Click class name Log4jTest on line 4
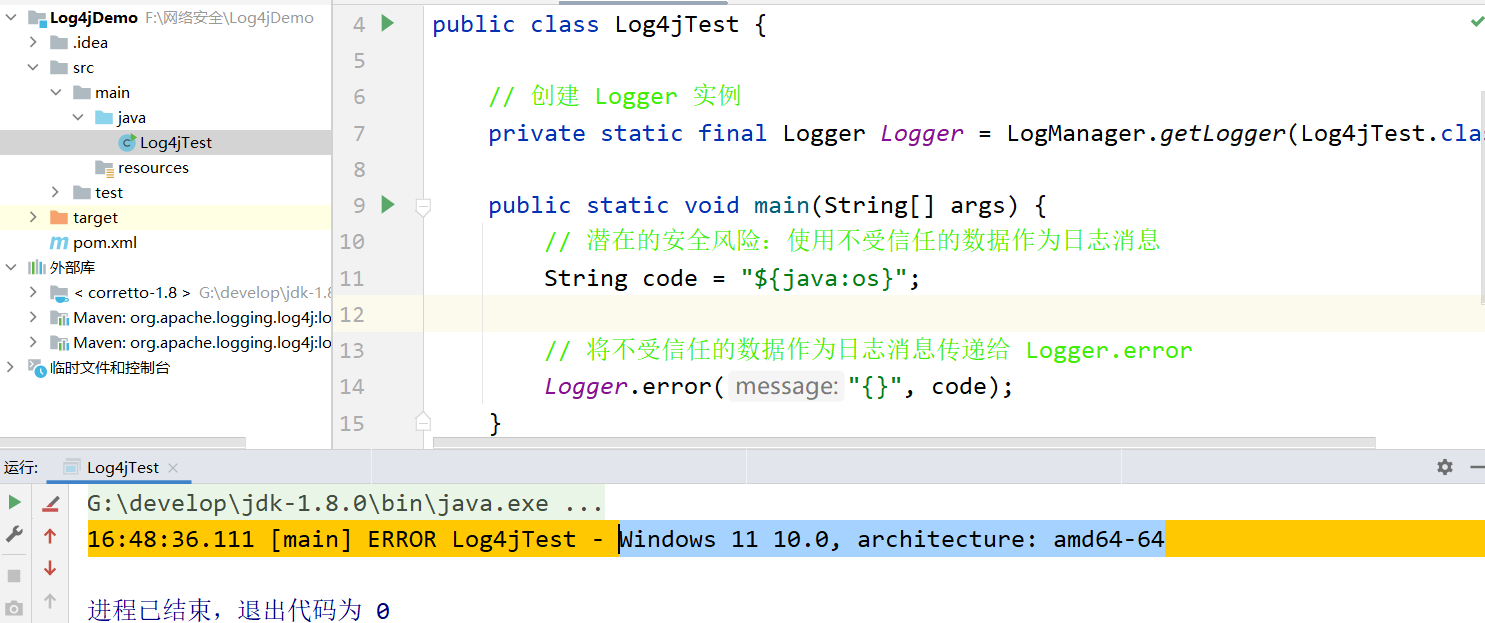Image resolution: width=1485 pixels, height=623 pixels. (x=677, y=25)
